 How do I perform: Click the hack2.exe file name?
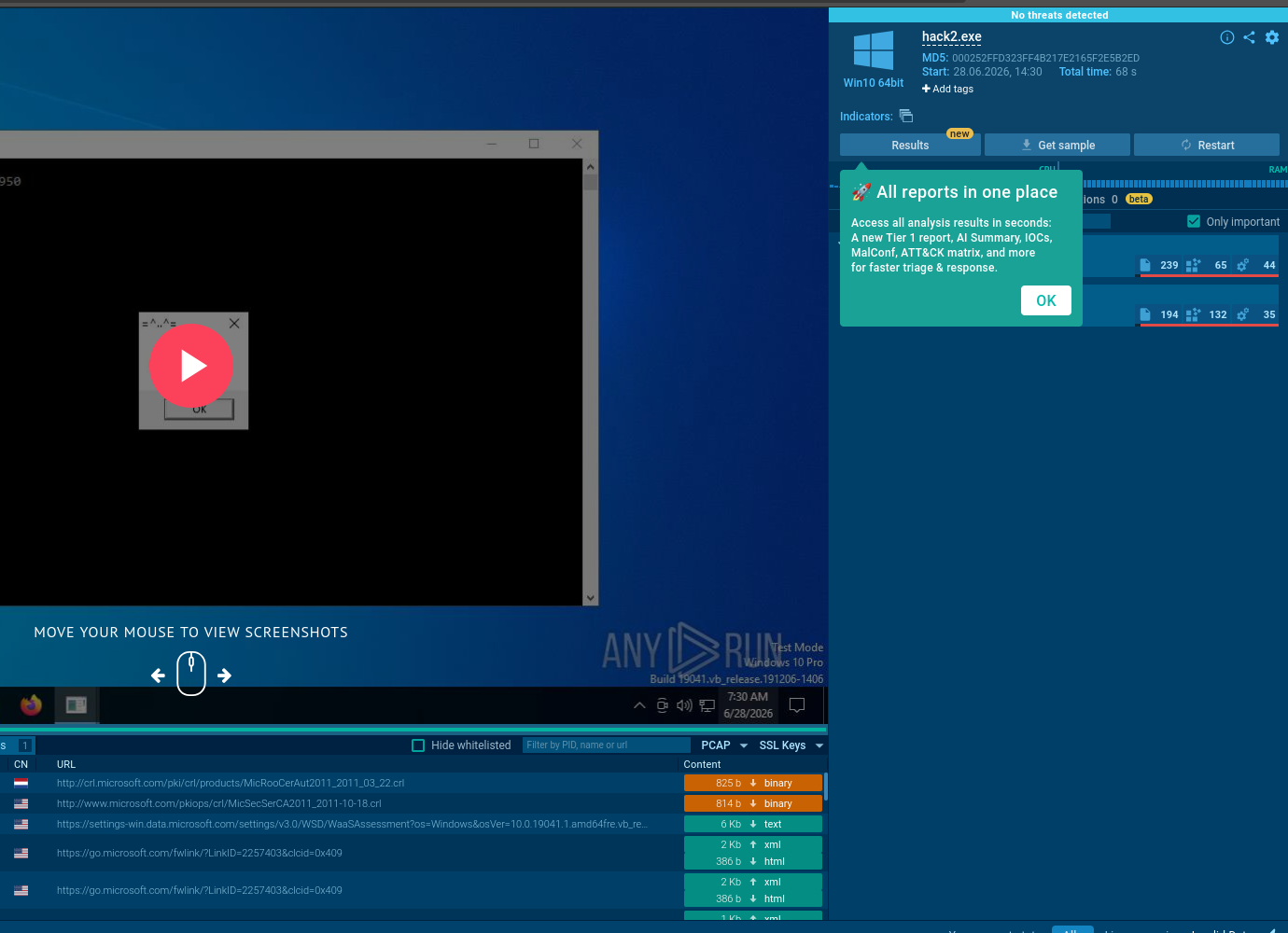951,36
